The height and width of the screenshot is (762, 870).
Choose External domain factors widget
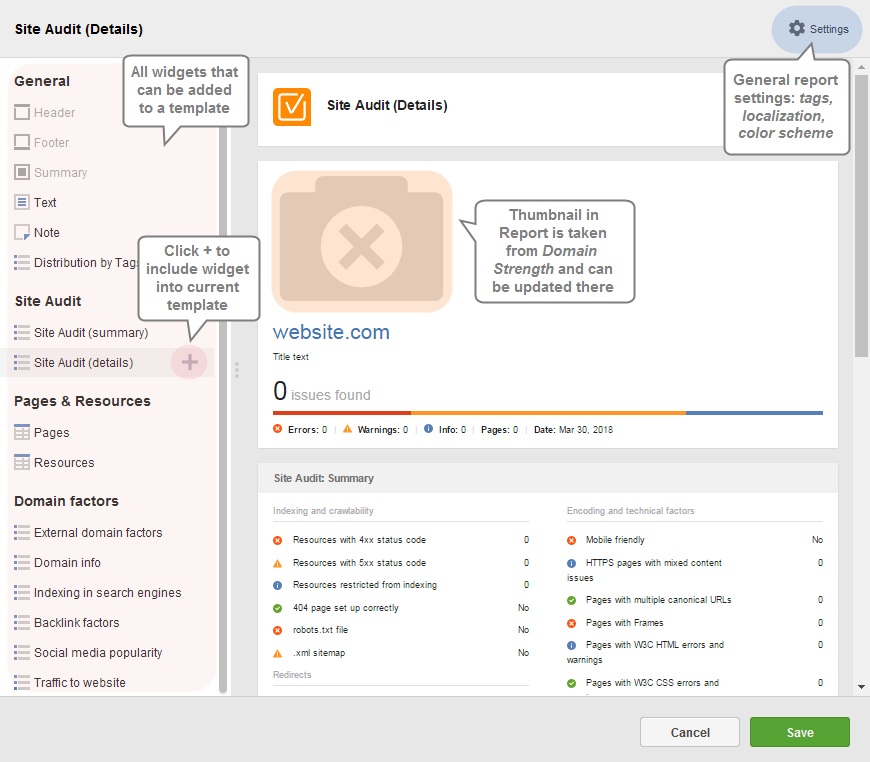click(88, 533)
